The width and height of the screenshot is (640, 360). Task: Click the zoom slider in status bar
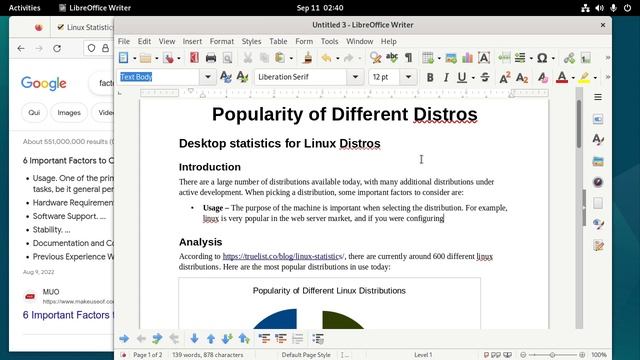pos(552,355)
